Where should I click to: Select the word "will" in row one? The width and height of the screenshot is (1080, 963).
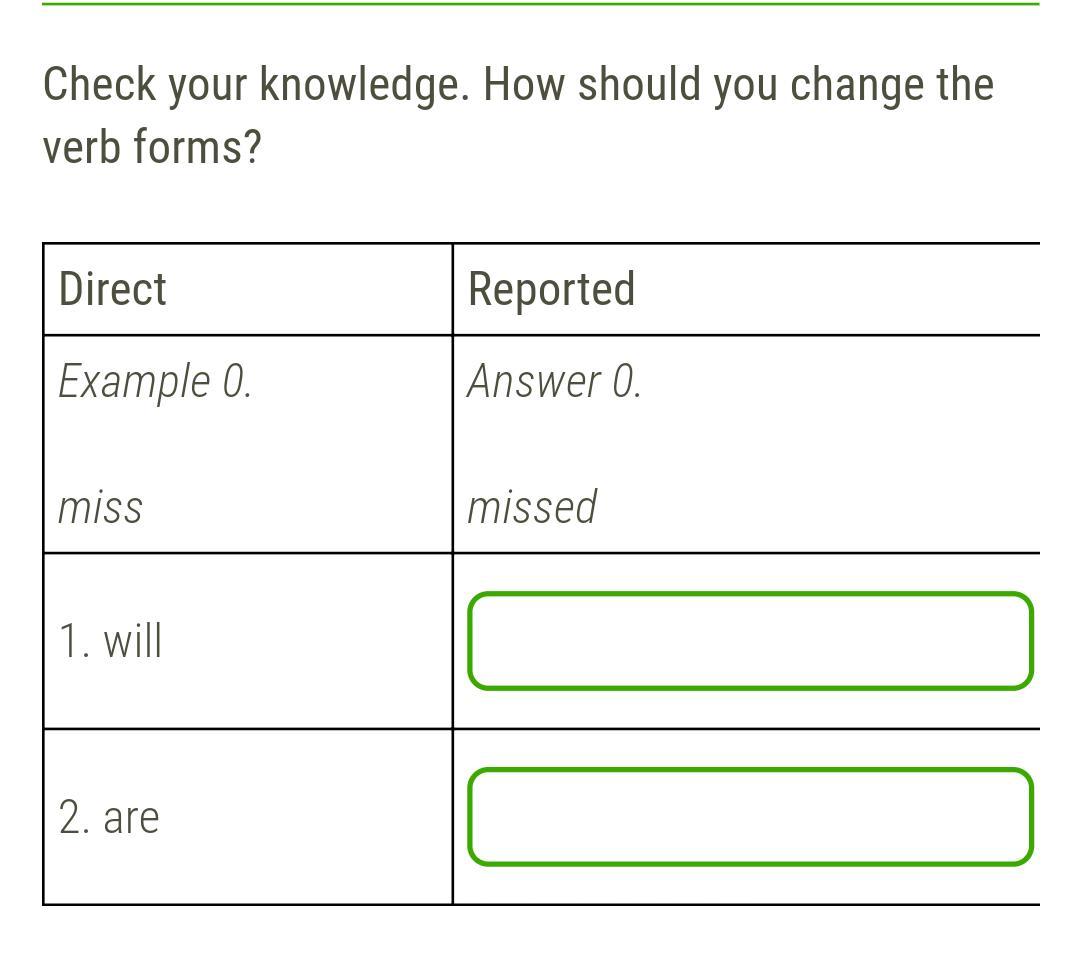(x=133, y=641)
